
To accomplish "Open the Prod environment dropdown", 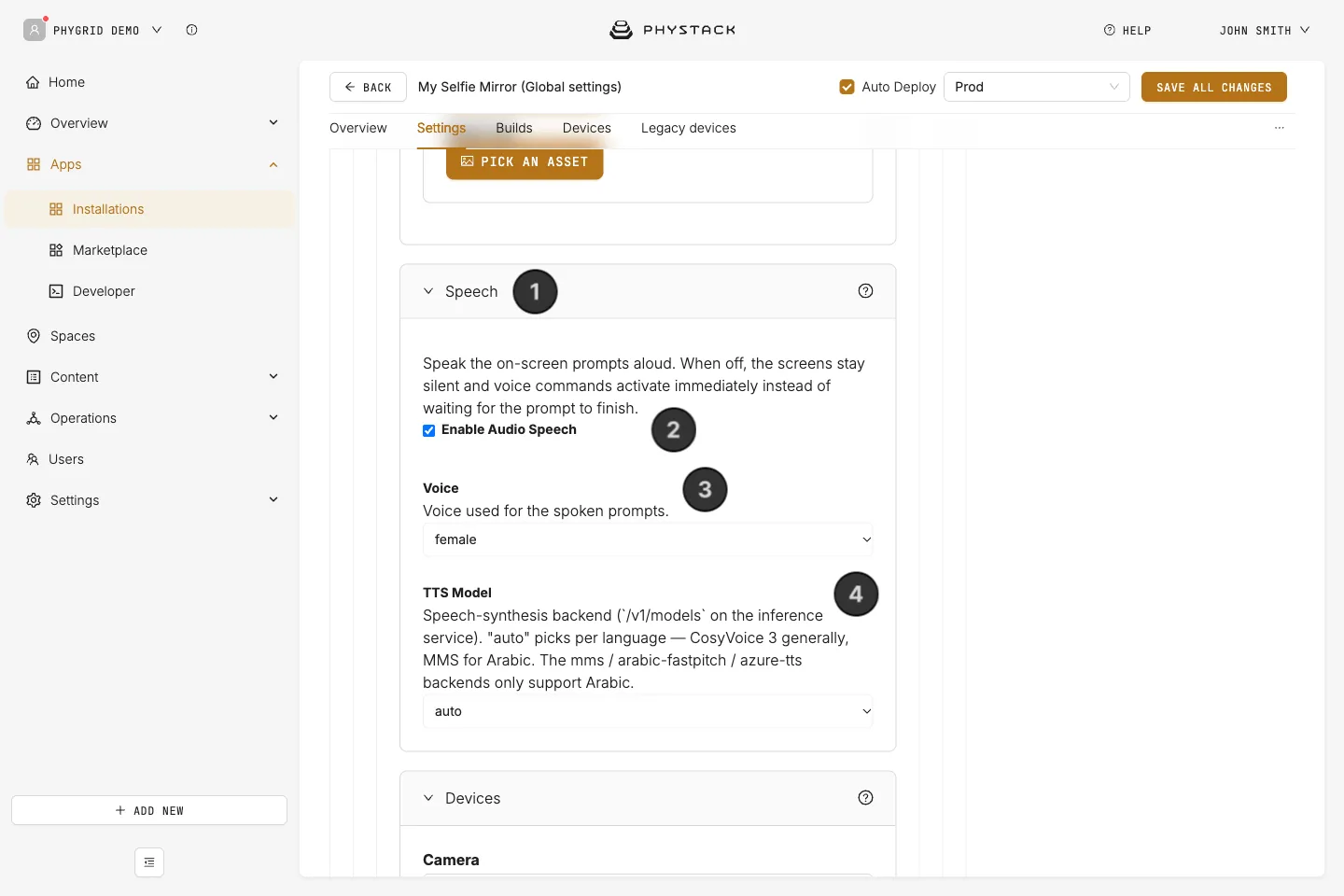I will (1037, 87).
